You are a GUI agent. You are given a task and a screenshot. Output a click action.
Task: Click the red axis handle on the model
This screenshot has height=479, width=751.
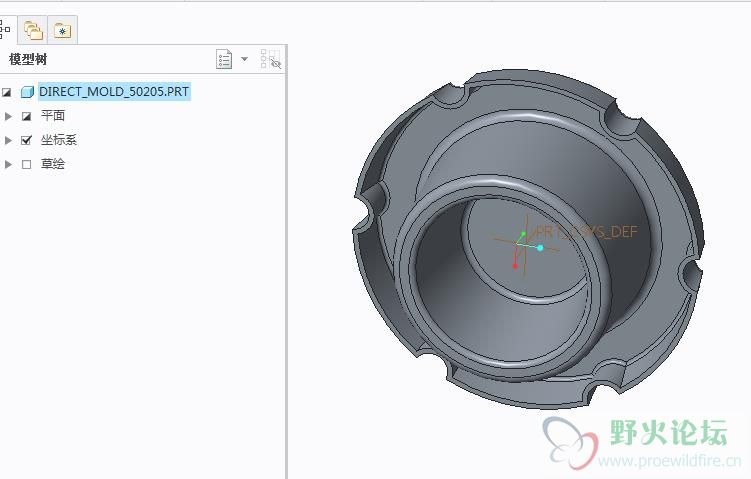pyautogui.click(x=515, y=266)
